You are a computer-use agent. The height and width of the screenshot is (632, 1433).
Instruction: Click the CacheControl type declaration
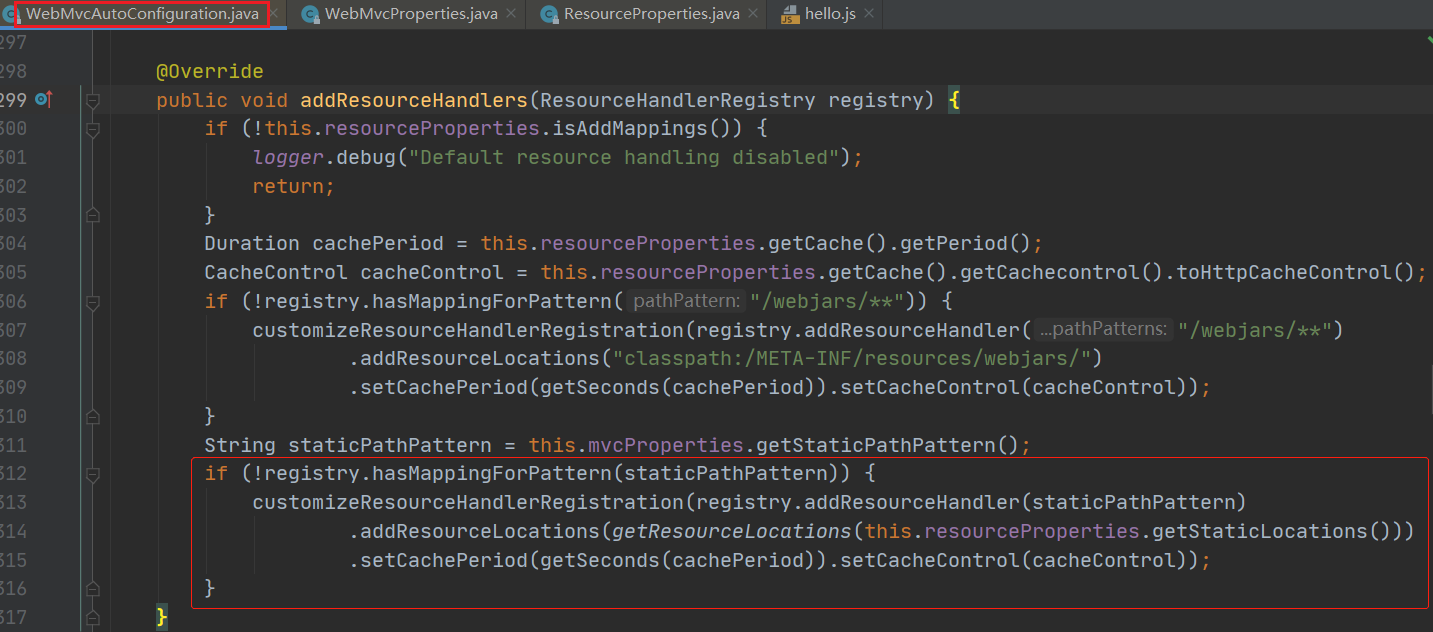point(276,272)
